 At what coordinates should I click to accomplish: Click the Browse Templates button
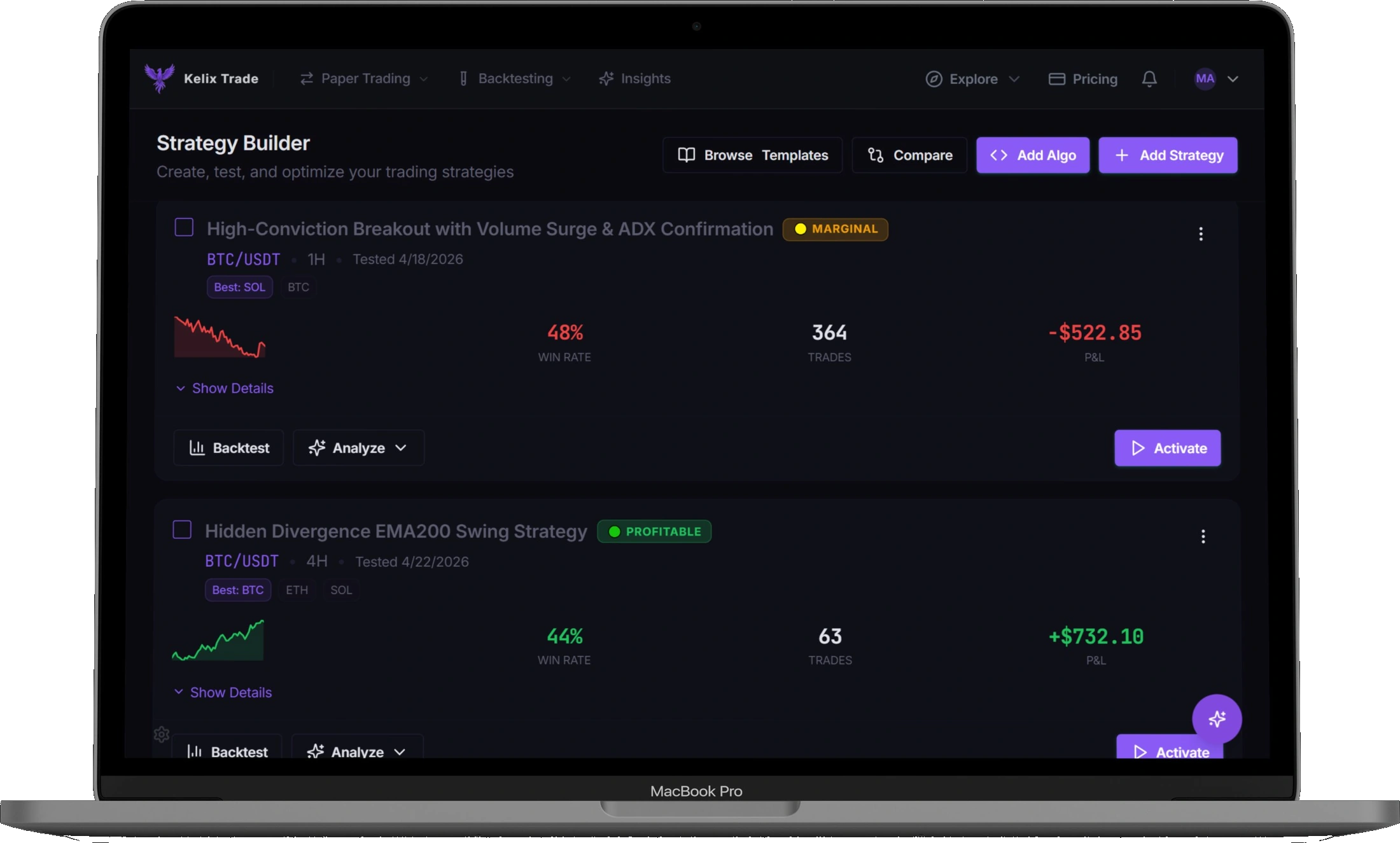click(752, 155)
